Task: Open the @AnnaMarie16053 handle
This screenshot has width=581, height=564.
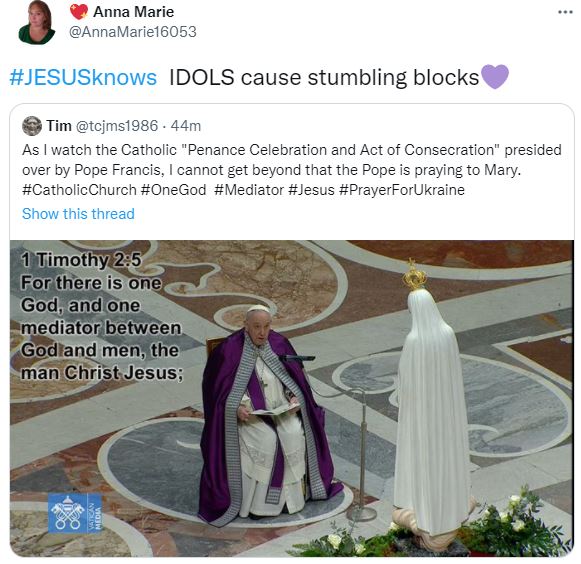Action: pos(133,32)
